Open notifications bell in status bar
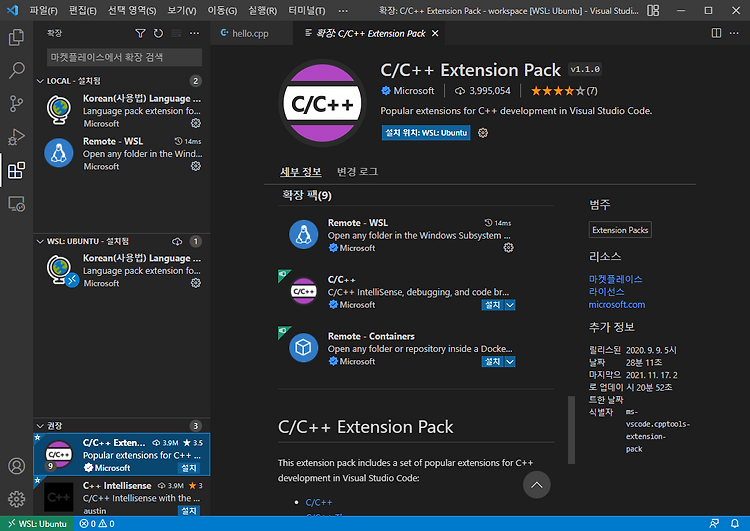Viewport: 750px width, 531px height. tap(735, 524)
